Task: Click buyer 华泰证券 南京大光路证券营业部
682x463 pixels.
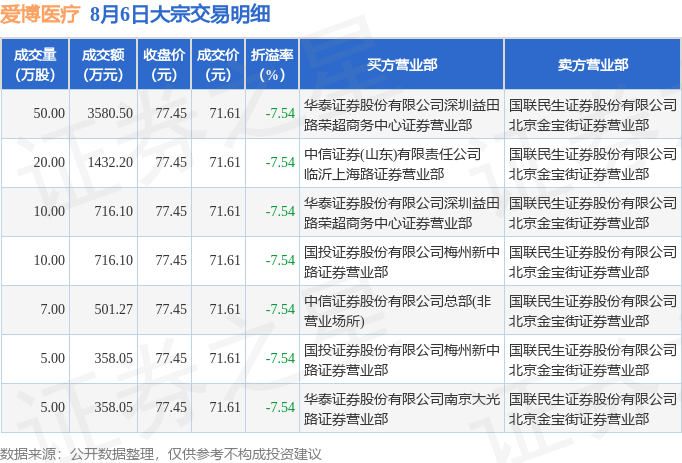Action: [x=401, y=409]
